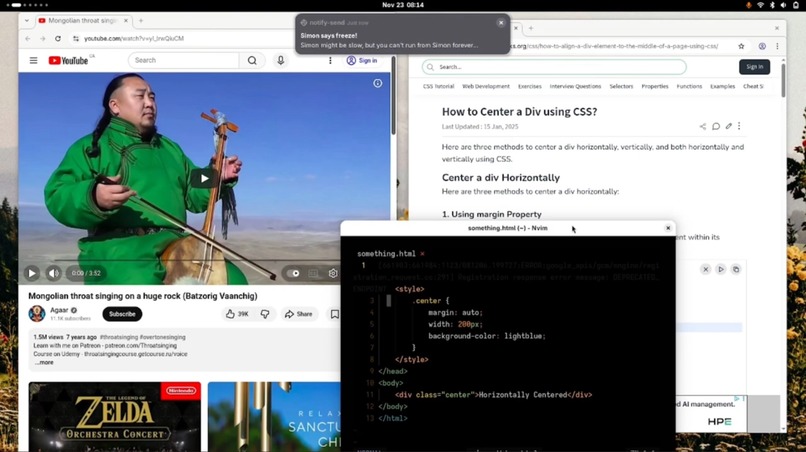
Task: Mute the video with the speaker icon
Action: coord(53,273)
